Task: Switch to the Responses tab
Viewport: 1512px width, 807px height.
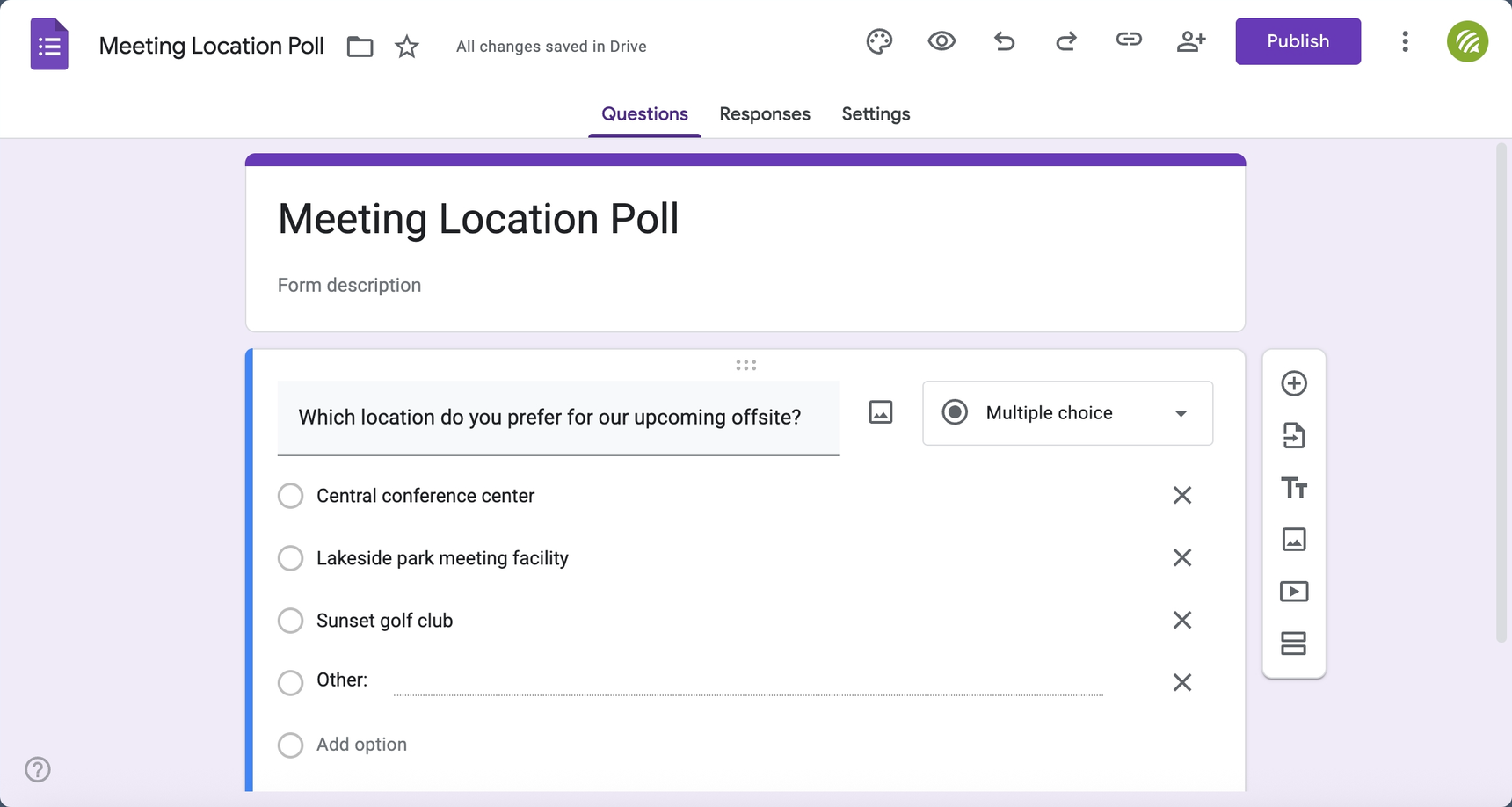Action: 765,114
